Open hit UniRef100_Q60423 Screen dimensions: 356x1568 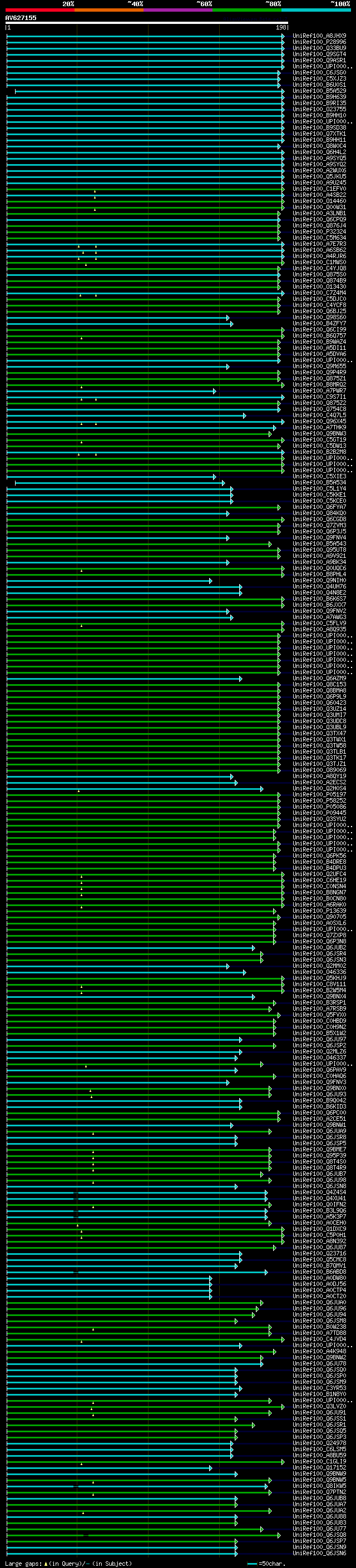click(319, 703)
